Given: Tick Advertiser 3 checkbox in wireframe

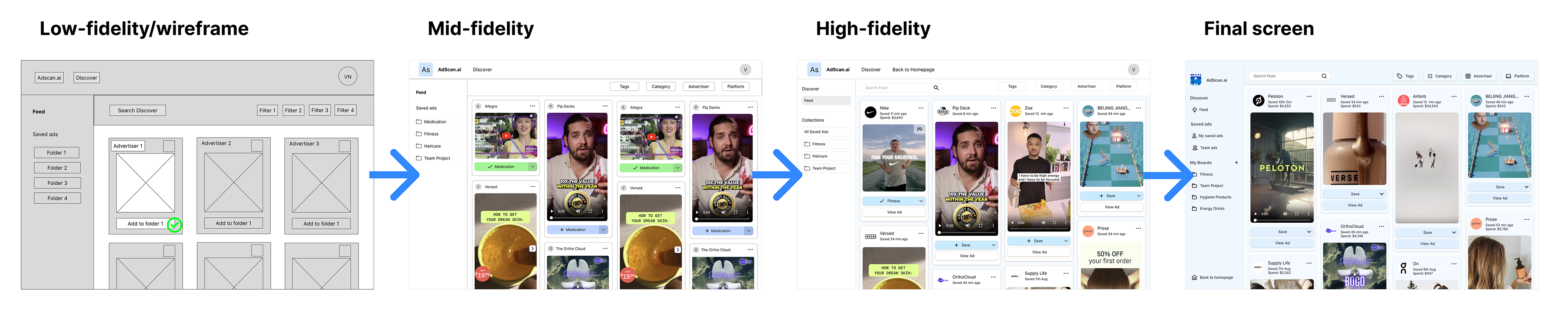Looking at the screenshot, I should coord(345,146).
